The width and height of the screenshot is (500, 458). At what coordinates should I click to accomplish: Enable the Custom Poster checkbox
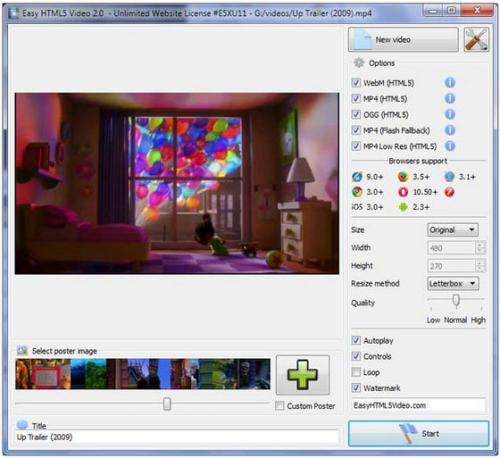(x=280, y=406)
